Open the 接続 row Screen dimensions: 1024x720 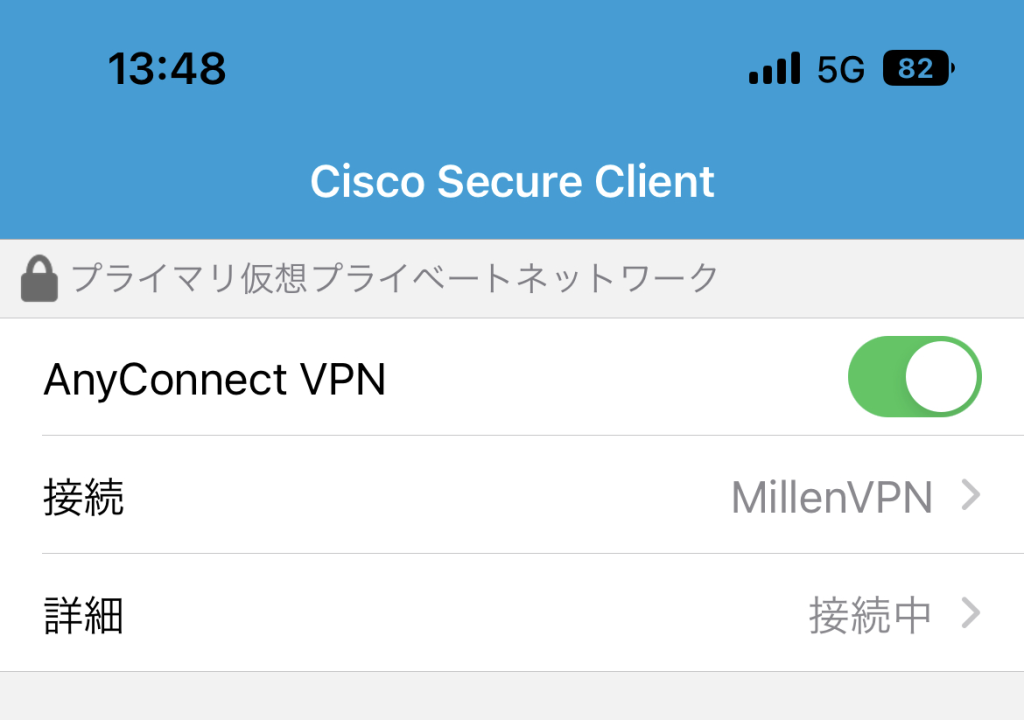[x=512, y=495]
